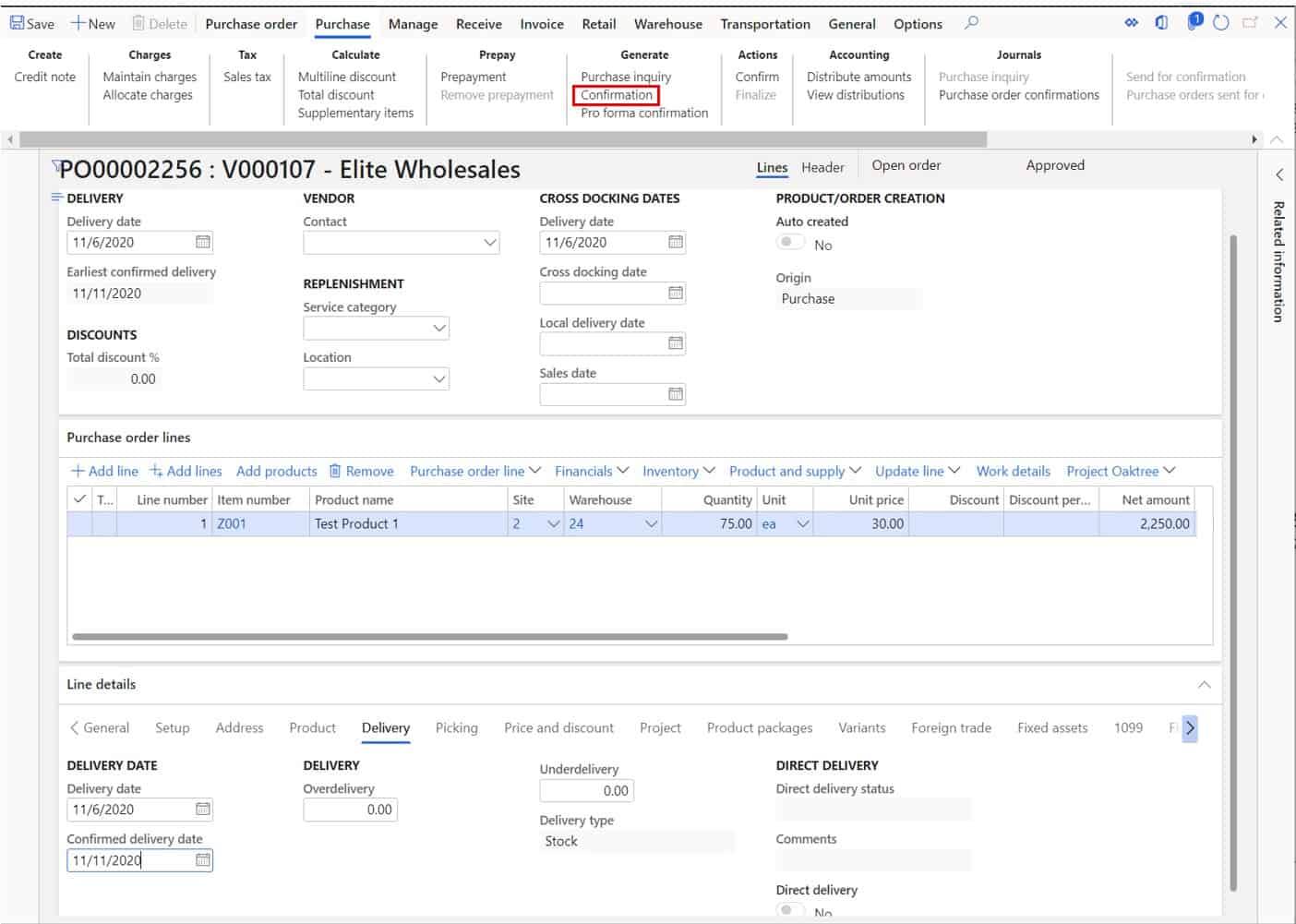Open item Z001 via its link
The image size is (1296, 924).
point(232,523)
